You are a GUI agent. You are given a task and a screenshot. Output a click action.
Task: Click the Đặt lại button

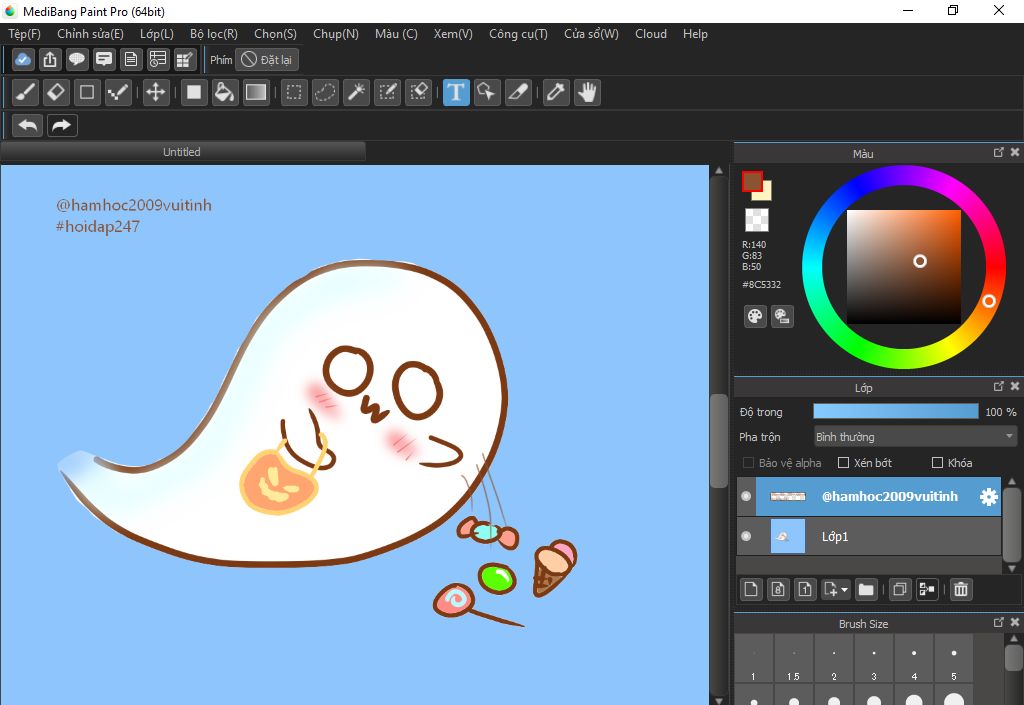click(267, 60)
